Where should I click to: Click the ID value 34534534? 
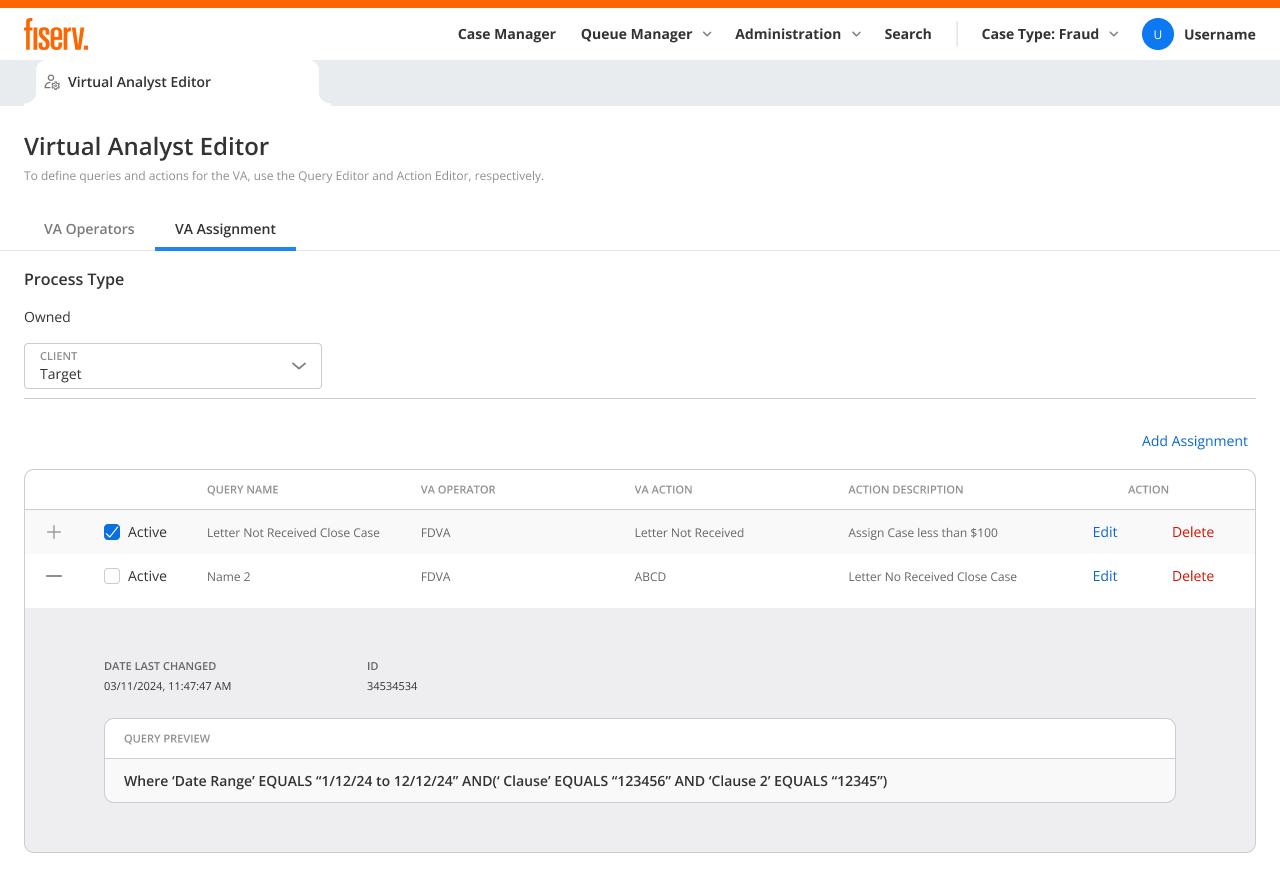tap(392, 686)
